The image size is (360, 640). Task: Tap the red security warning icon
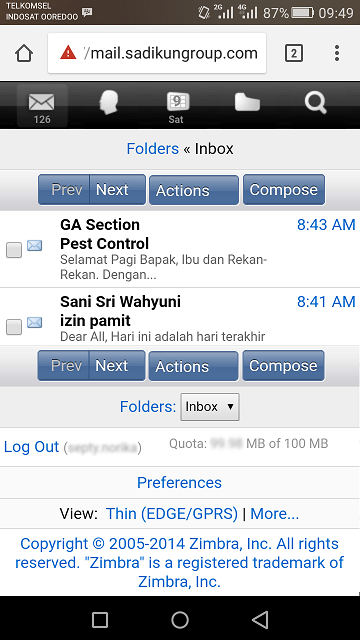(68, 53)
